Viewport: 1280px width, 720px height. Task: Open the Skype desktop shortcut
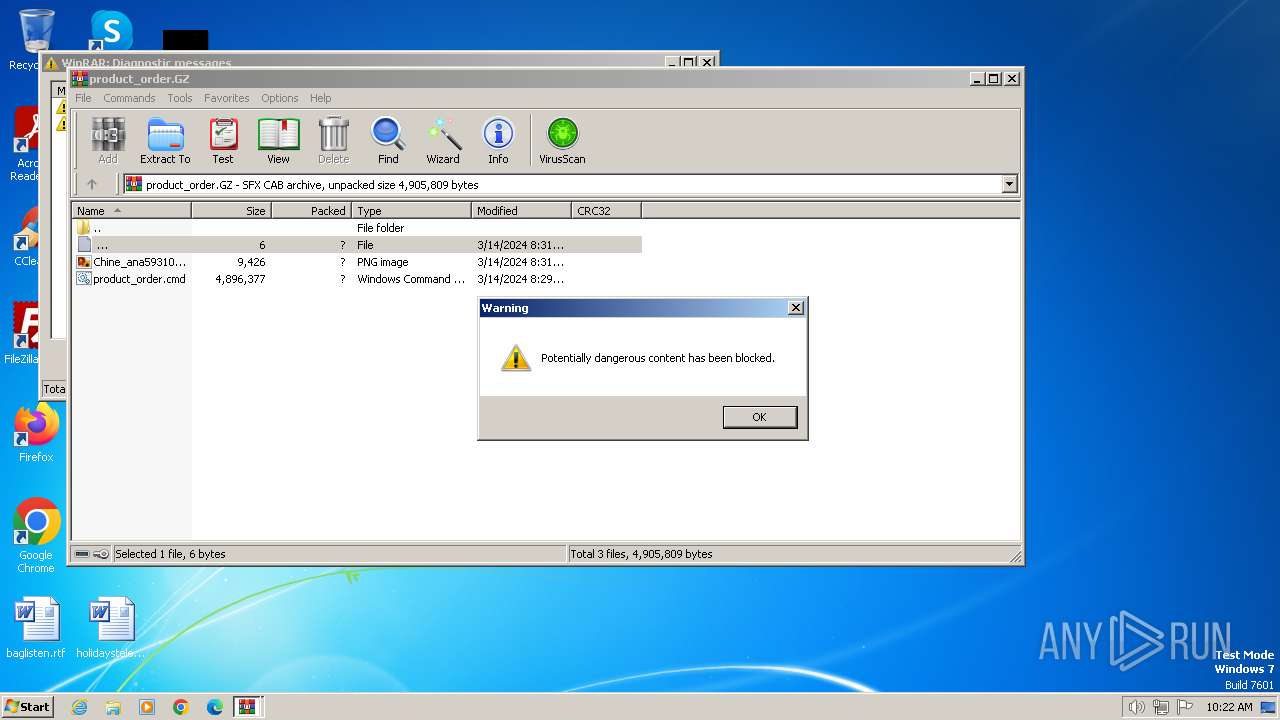click(110, 32)
